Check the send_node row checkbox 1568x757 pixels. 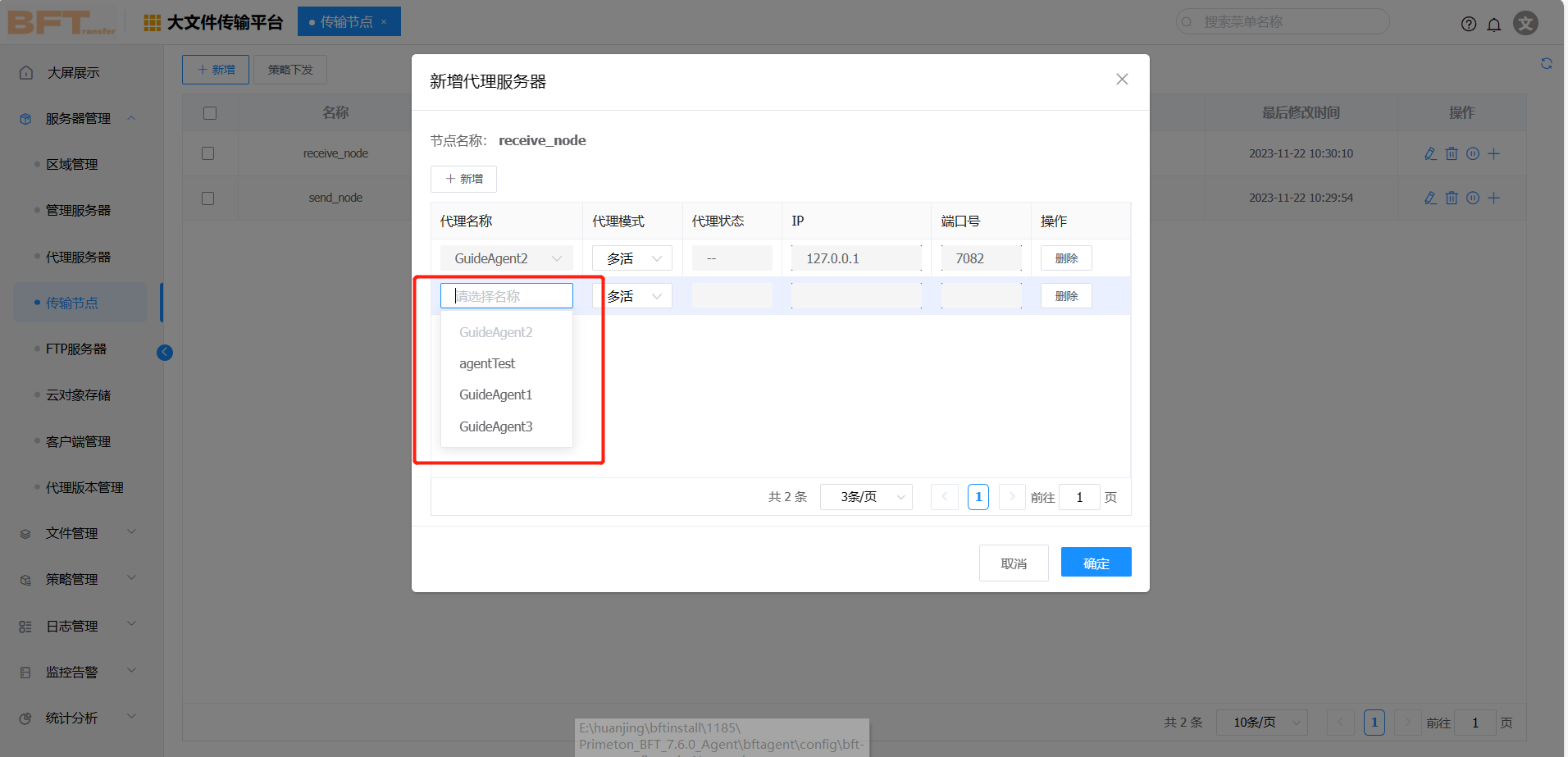(x=208, y=198)
